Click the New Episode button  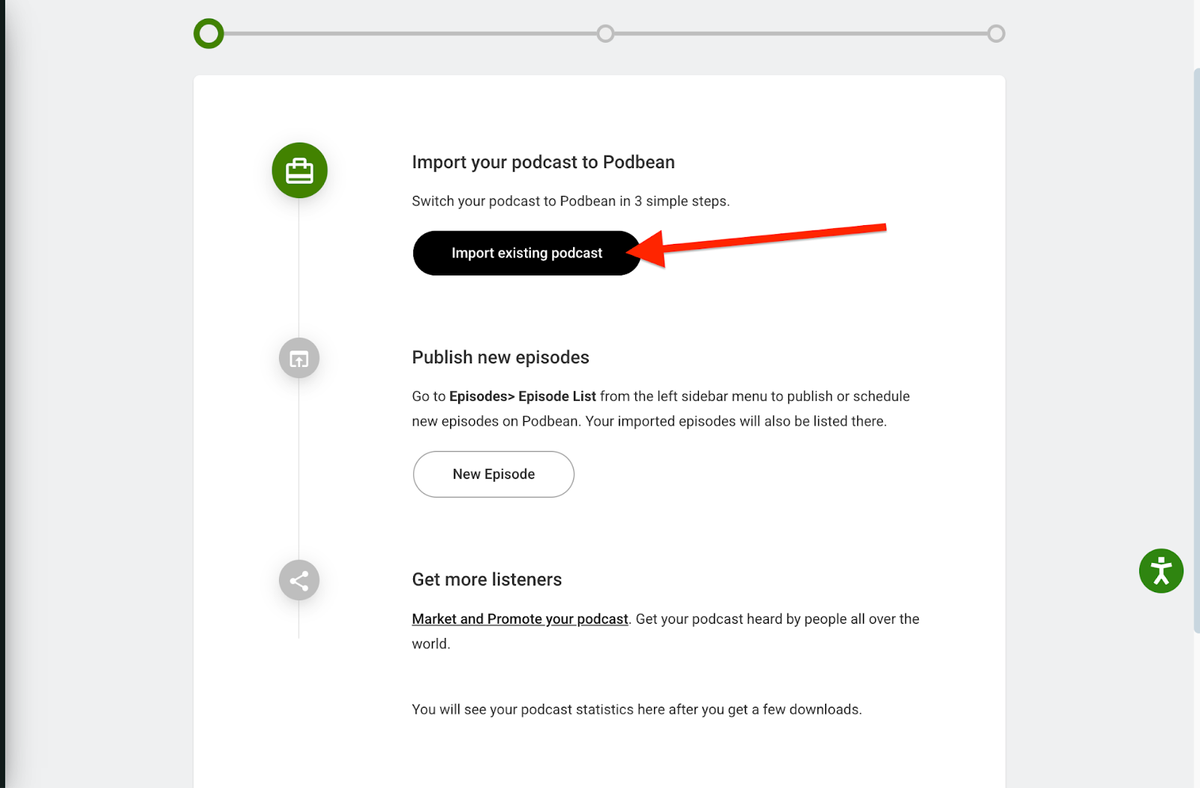[x=493, y=474]
